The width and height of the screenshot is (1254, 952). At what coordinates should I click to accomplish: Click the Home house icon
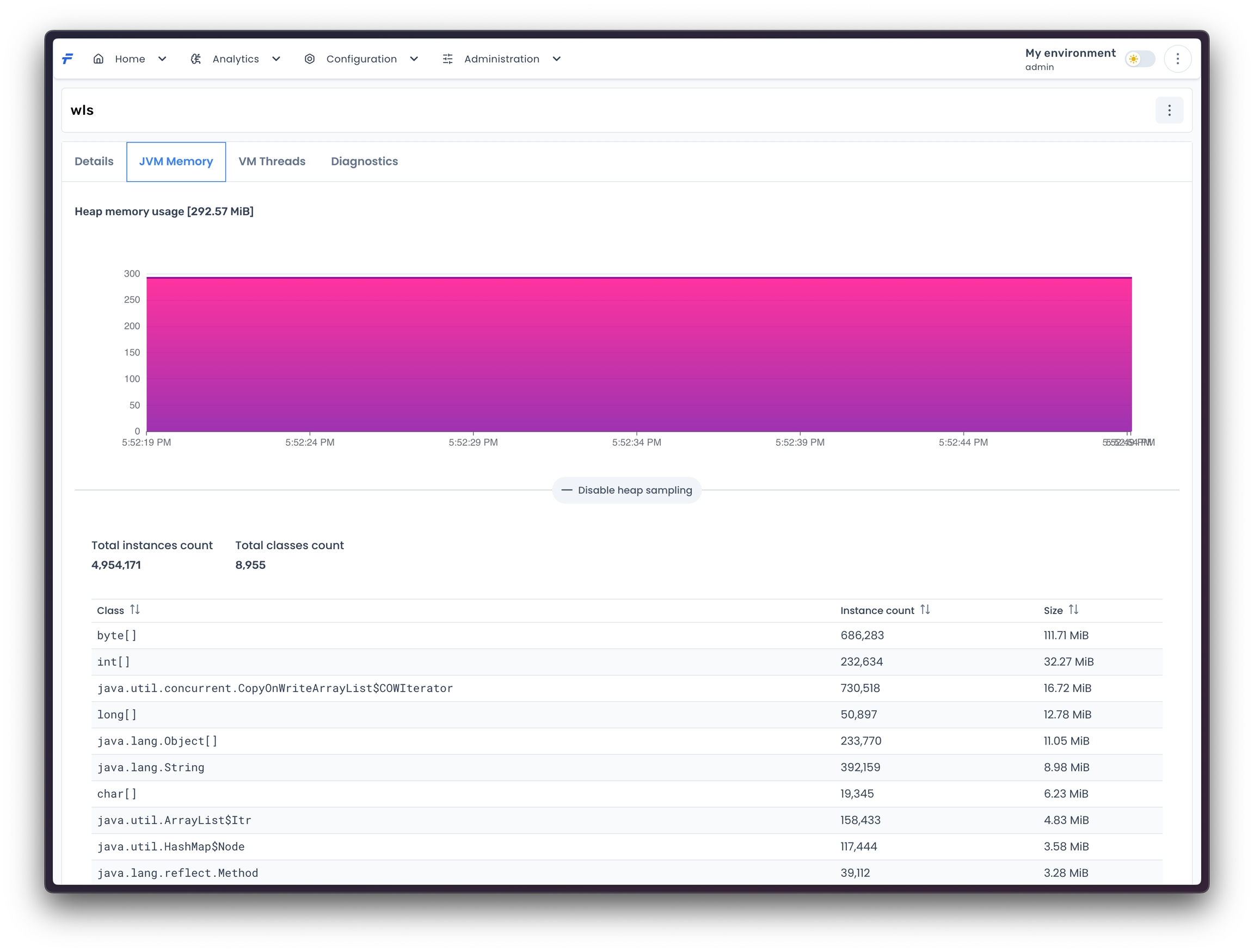(x=99, y=59)
